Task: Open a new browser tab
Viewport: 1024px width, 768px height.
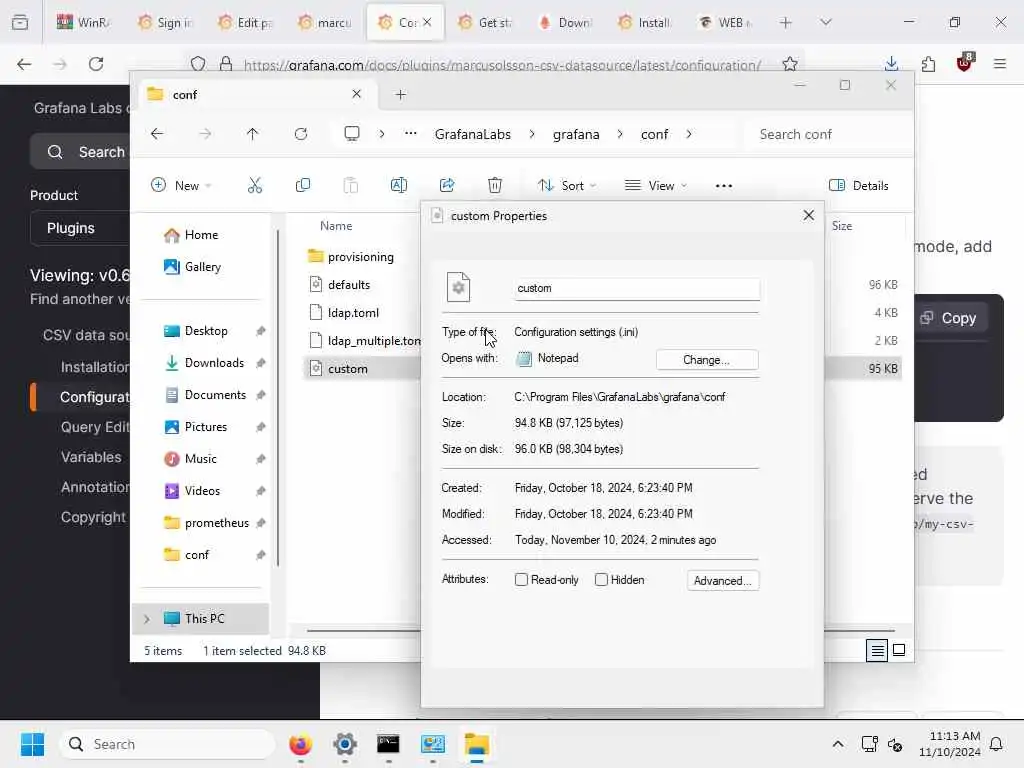Action: (786, 23)
